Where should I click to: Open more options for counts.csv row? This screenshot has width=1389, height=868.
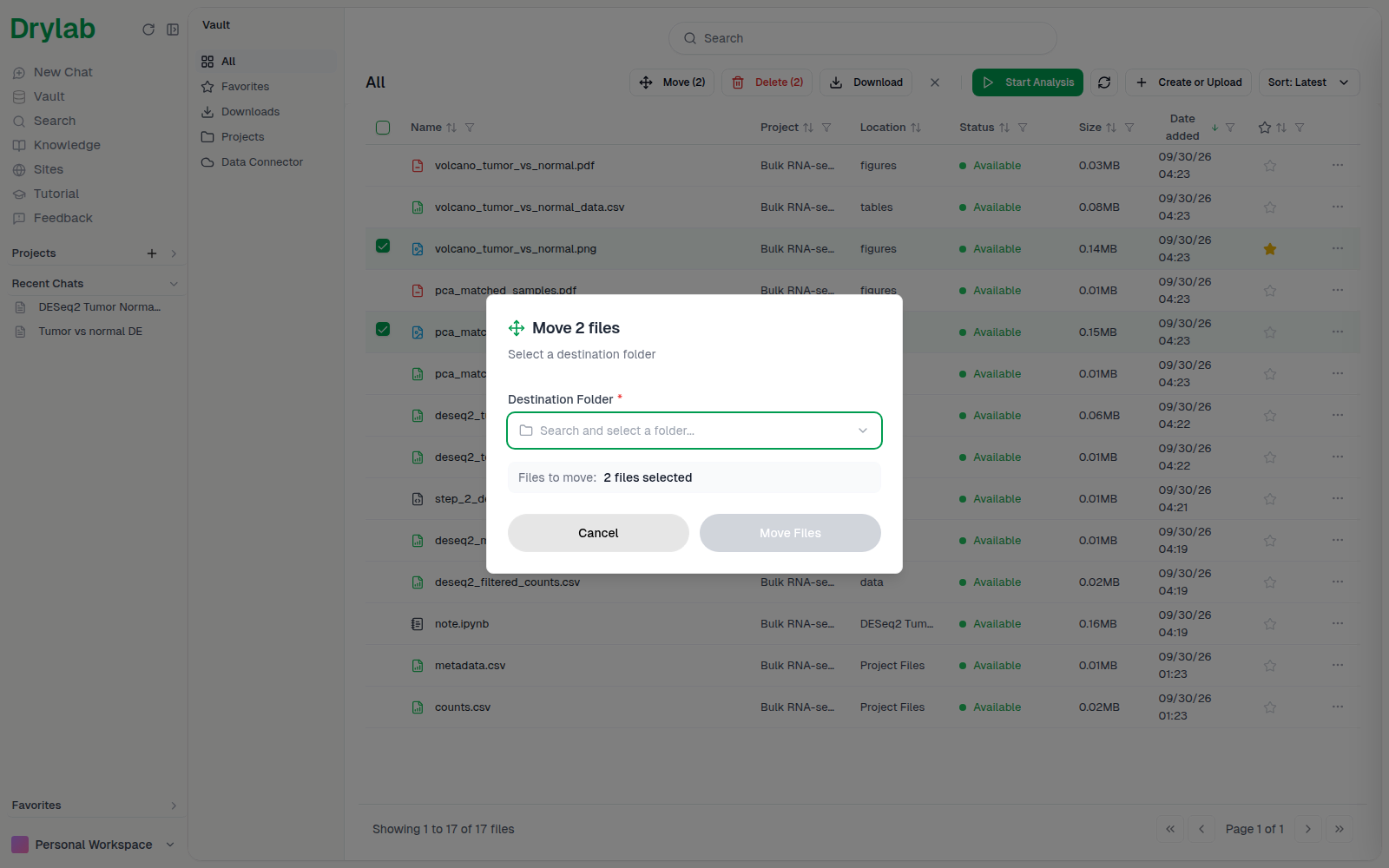click(x=1338, y=707)
